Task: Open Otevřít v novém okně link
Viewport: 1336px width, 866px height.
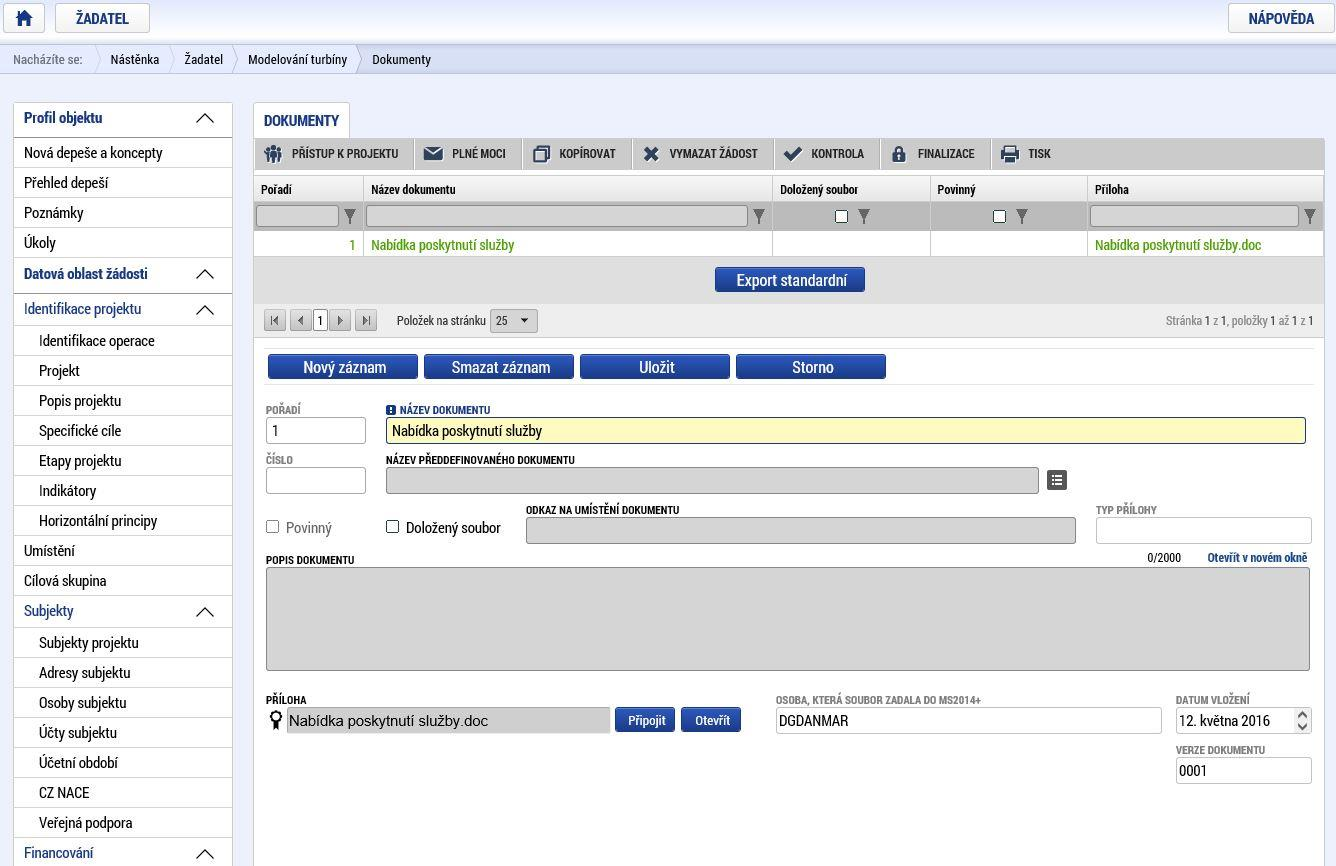Action: pos(1257,558)
